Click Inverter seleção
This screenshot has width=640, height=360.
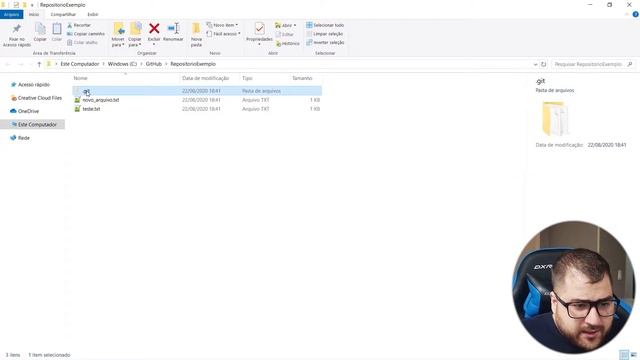click(325, 42)
